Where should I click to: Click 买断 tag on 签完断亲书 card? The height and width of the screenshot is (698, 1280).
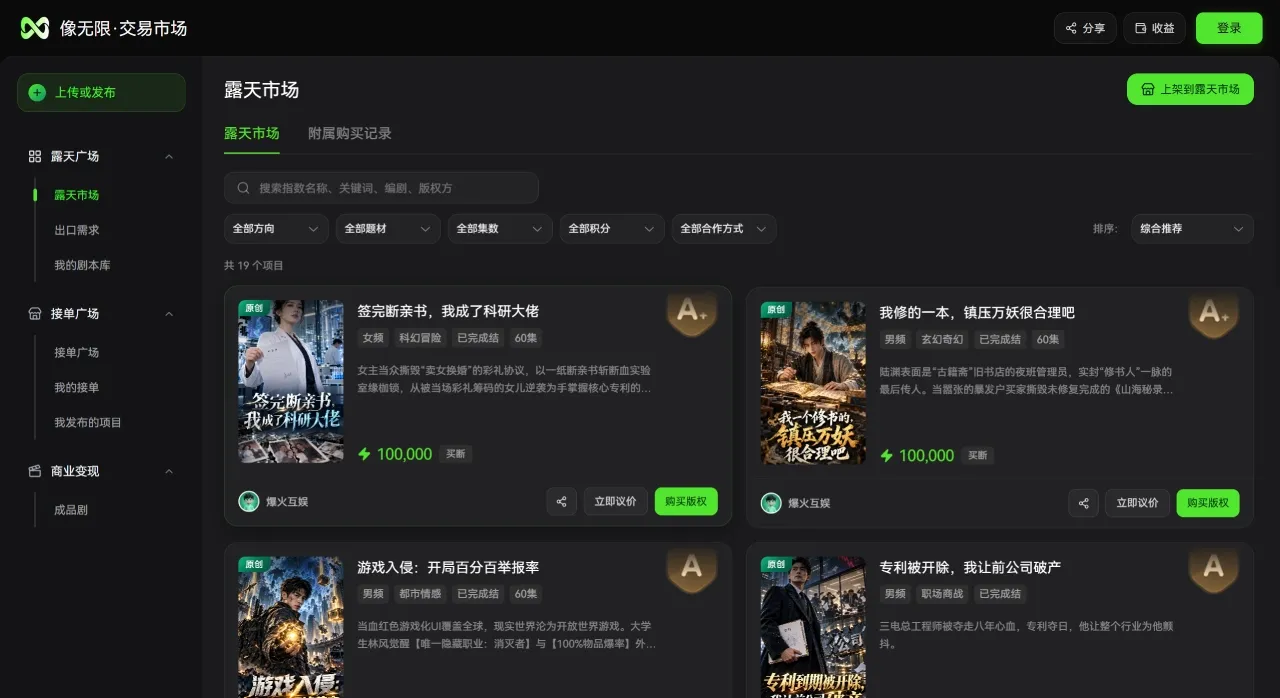[x=456, y=454]
